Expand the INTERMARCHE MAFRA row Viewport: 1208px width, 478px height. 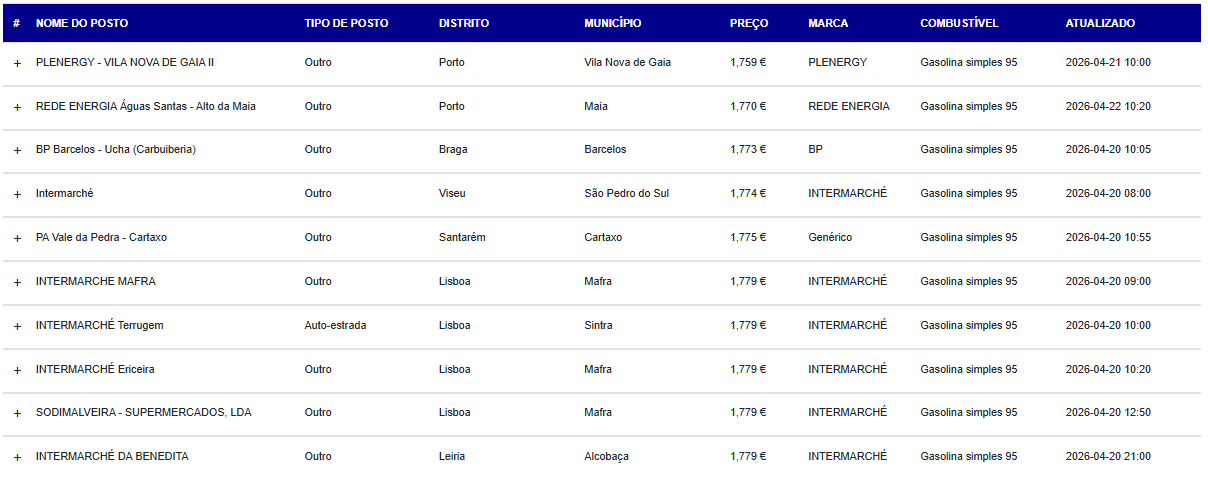tap(17, 282)
